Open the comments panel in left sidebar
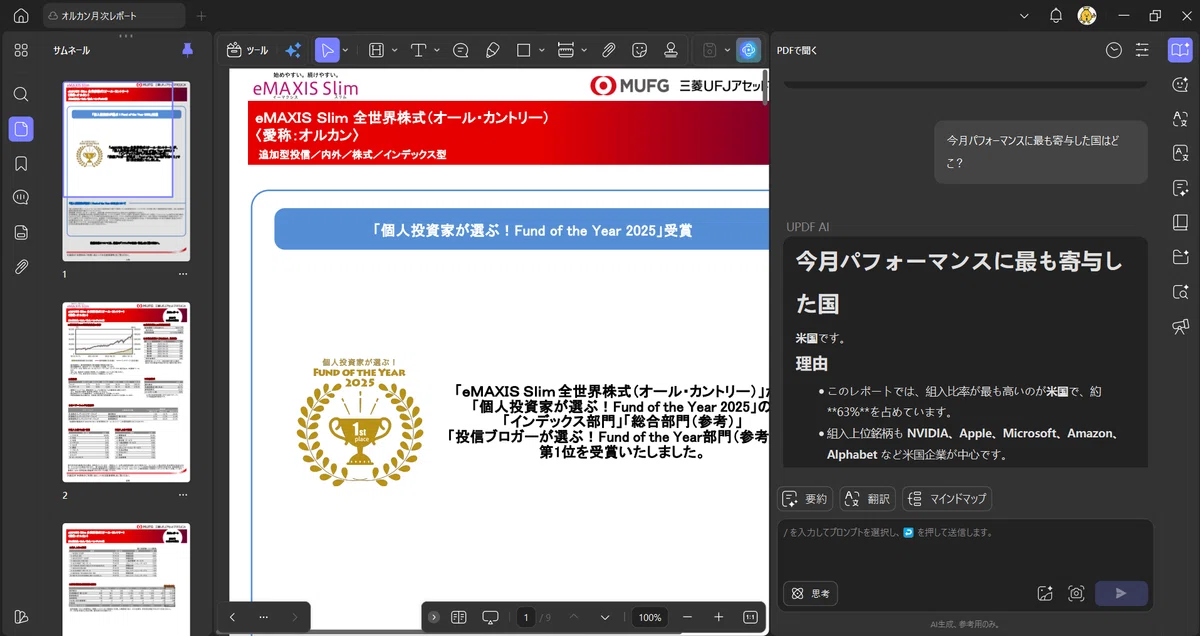1200x636 pixels. [21, 197]
